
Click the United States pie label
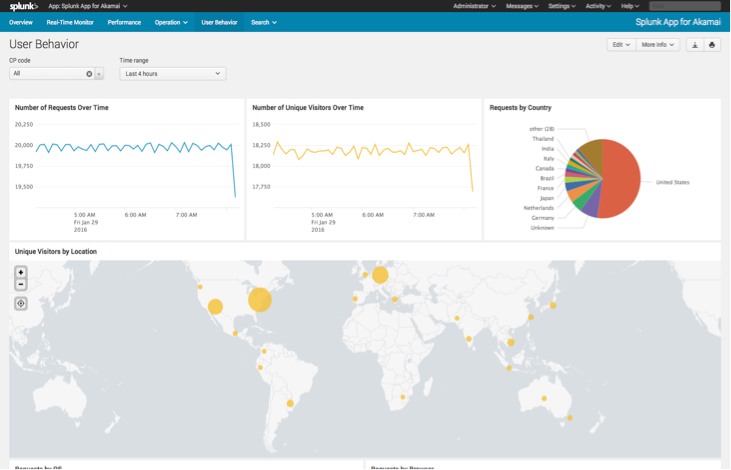(672, 182)
